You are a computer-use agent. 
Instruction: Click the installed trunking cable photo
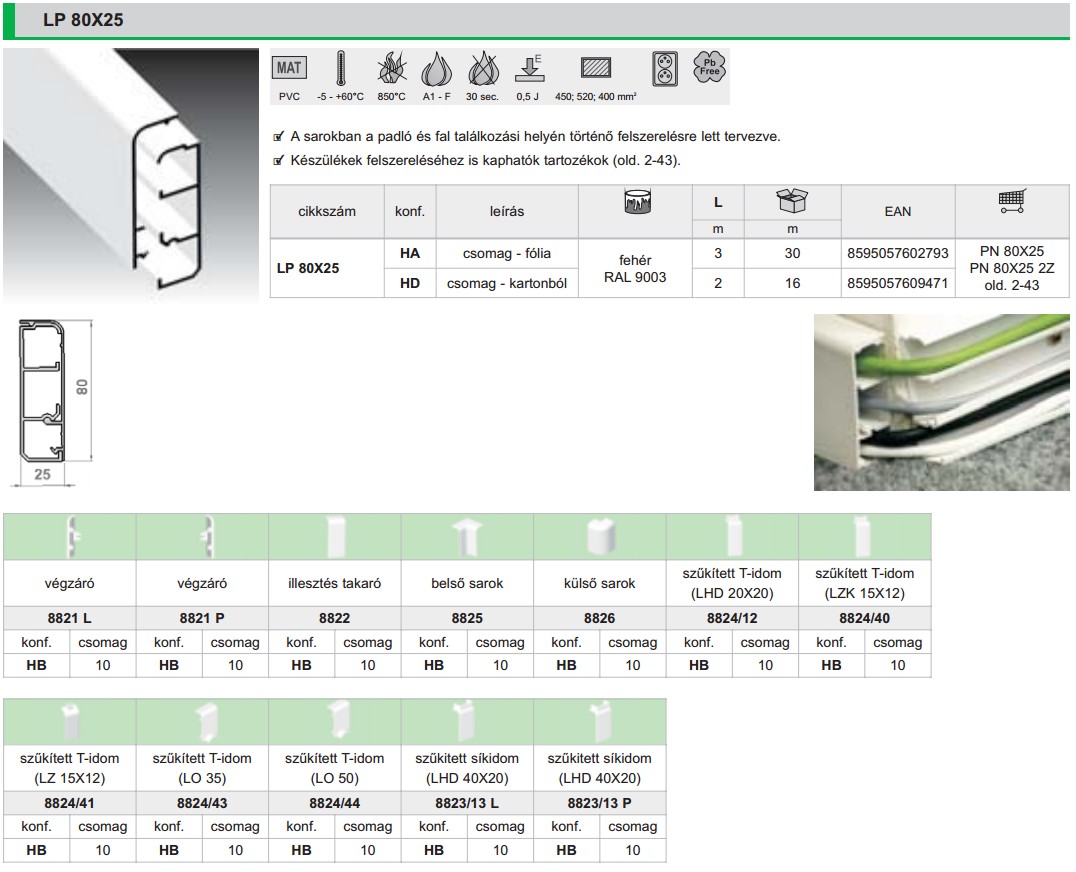point(941,402)
